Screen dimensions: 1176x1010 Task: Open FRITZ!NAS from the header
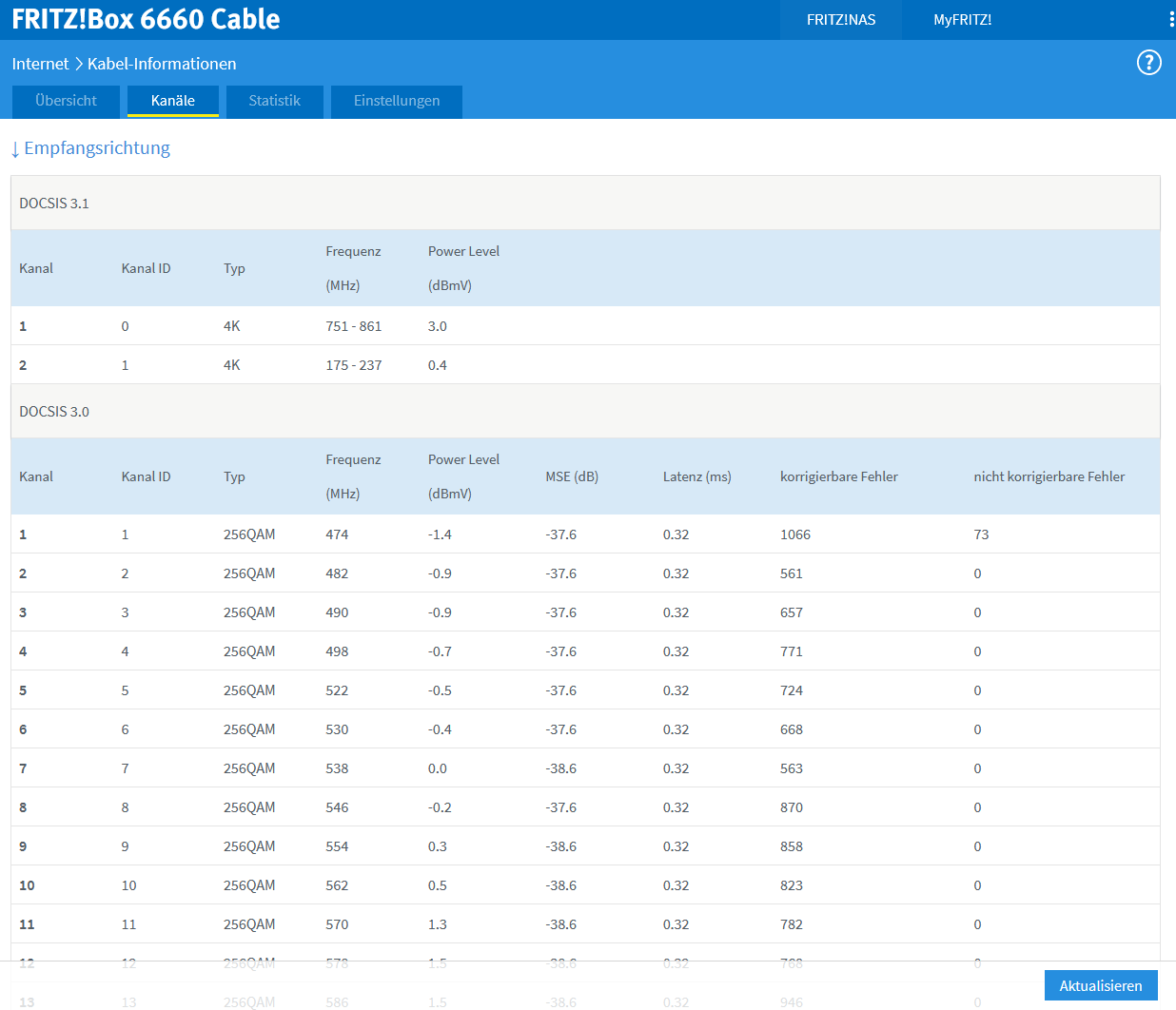[x=841, y=20]
